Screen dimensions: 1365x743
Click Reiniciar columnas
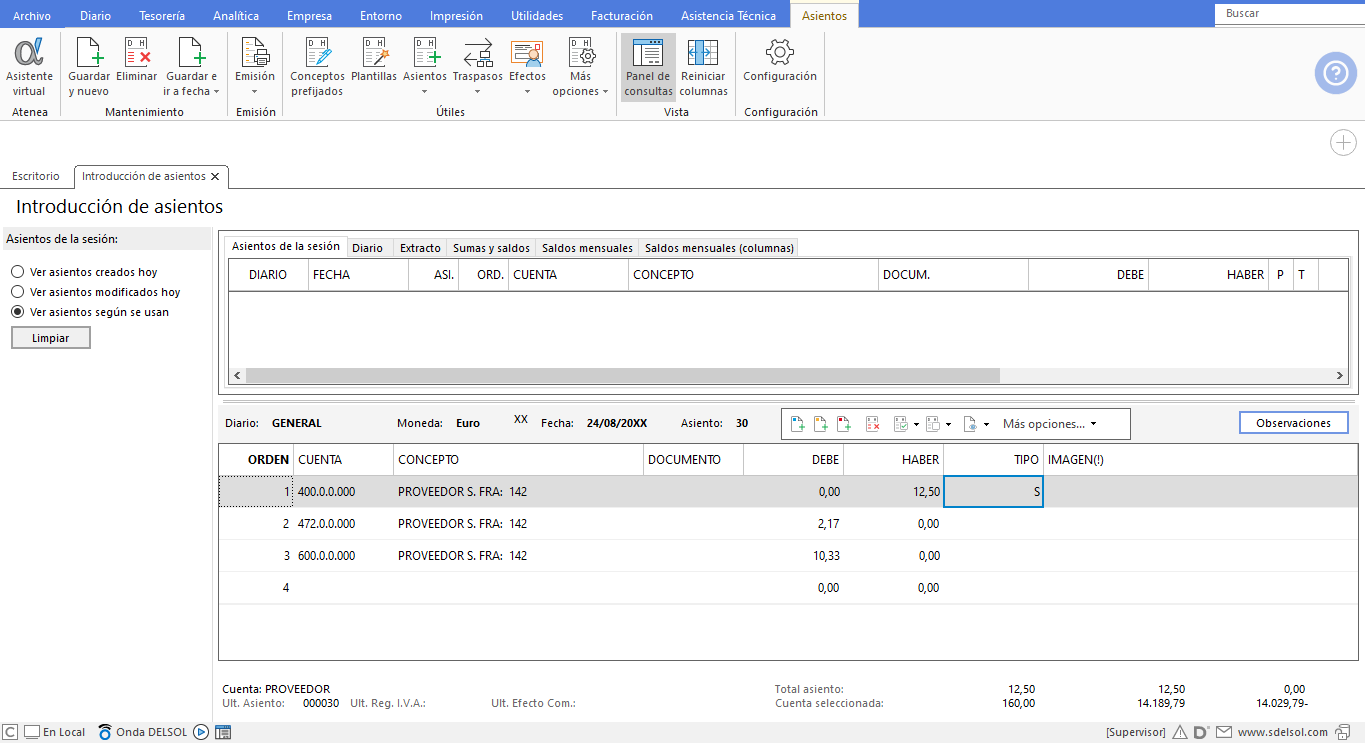(703, 67)
